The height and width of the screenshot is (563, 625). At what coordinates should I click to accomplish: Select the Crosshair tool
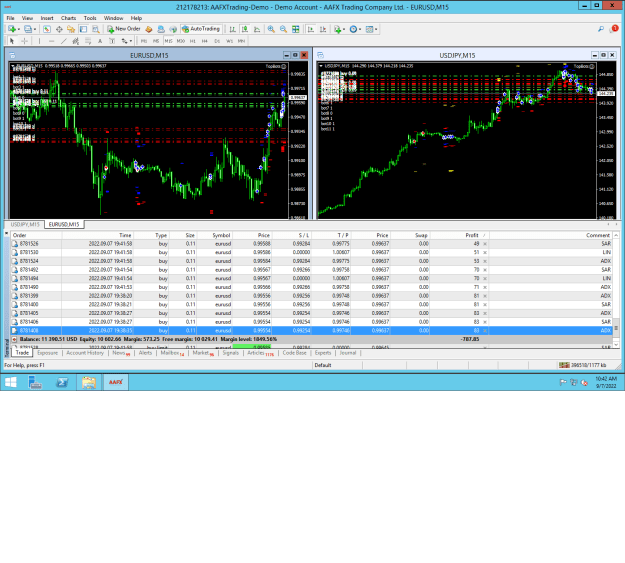(24, 41)
